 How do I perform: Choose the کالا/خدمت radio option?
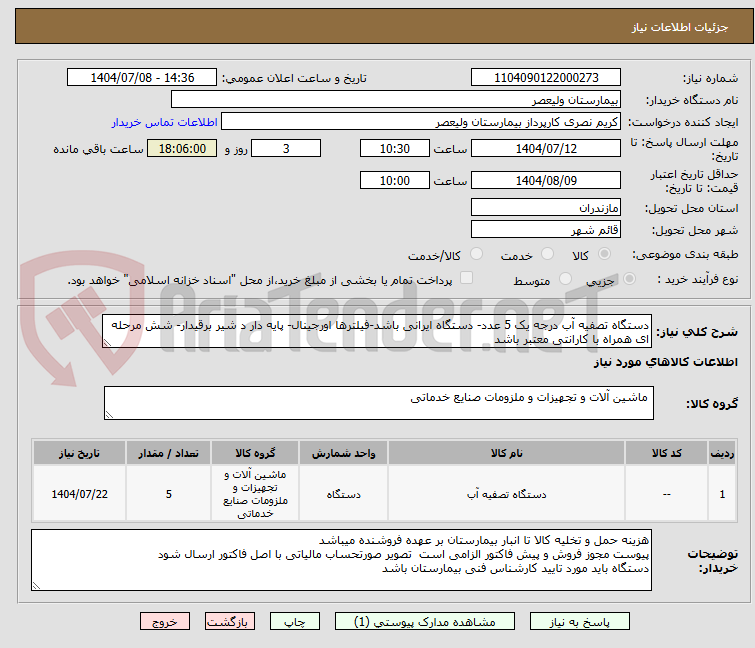[476, 256]
